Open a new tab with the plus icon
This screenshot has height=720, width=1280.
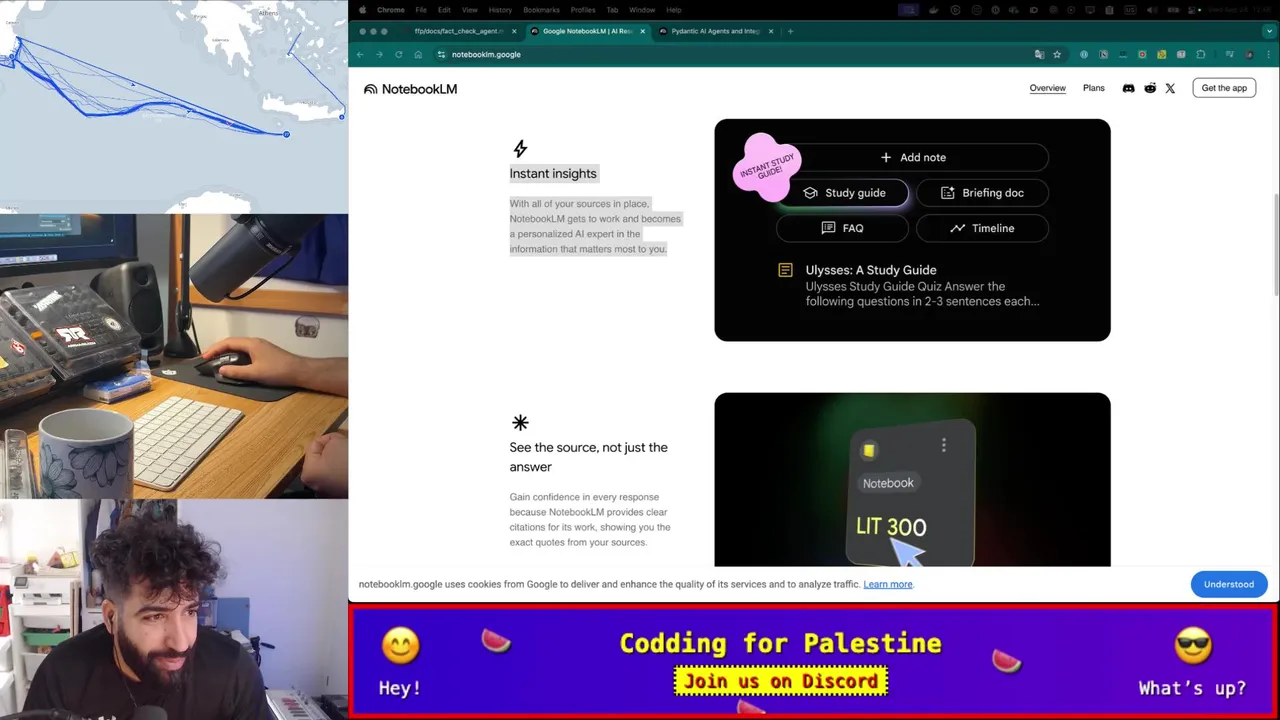point(790,31)
